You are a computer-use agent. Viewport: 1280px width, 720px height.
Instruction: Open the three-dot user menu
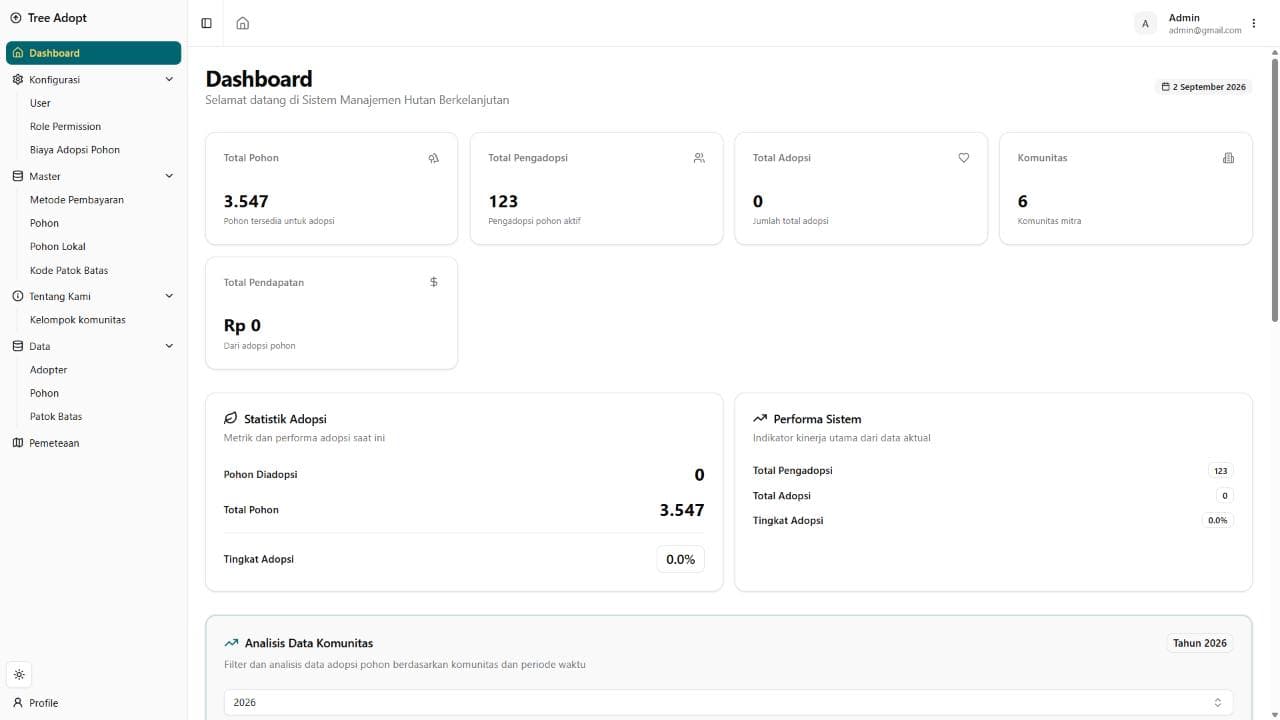(1254, 23)
